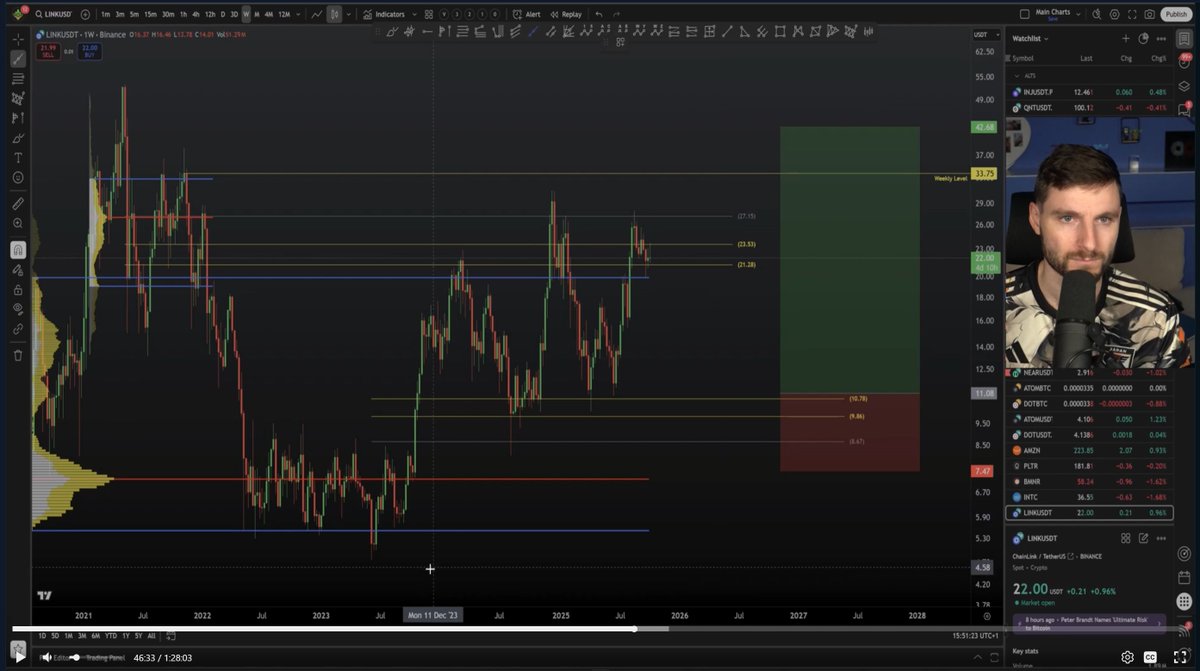Switch to the weekly W timeframe
The height and width of the screenshot is (671, 1200).
point(246,14)
